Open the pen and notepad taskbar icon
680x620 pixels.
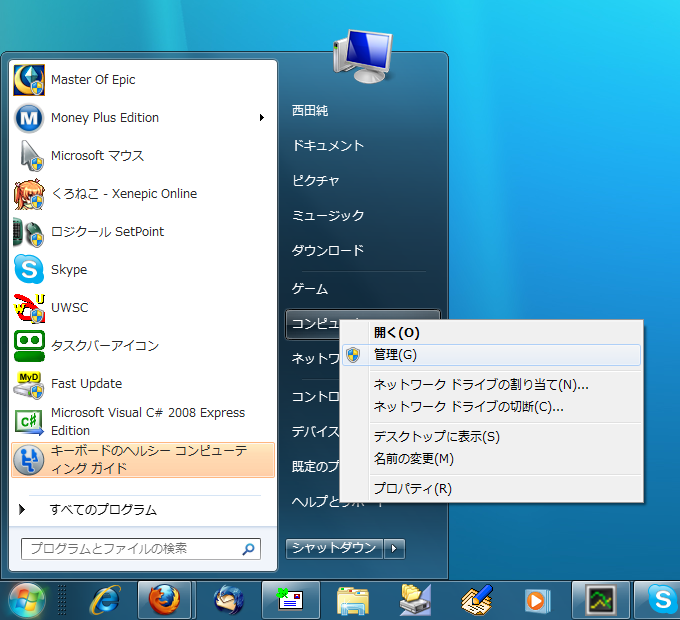477,600
